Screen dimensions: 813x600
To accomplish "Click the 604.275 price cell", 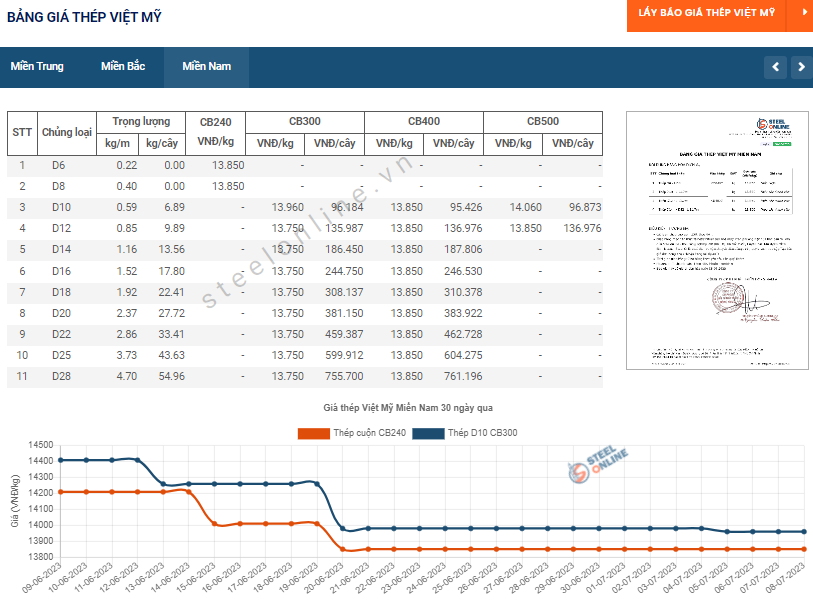I will (x=463, y=355).
